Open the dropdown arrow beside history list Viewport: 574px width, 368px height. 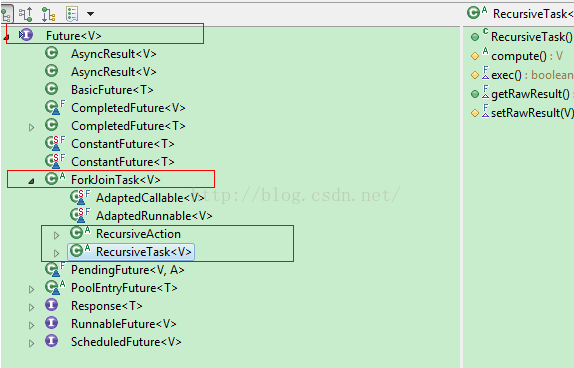pos(90,14)
